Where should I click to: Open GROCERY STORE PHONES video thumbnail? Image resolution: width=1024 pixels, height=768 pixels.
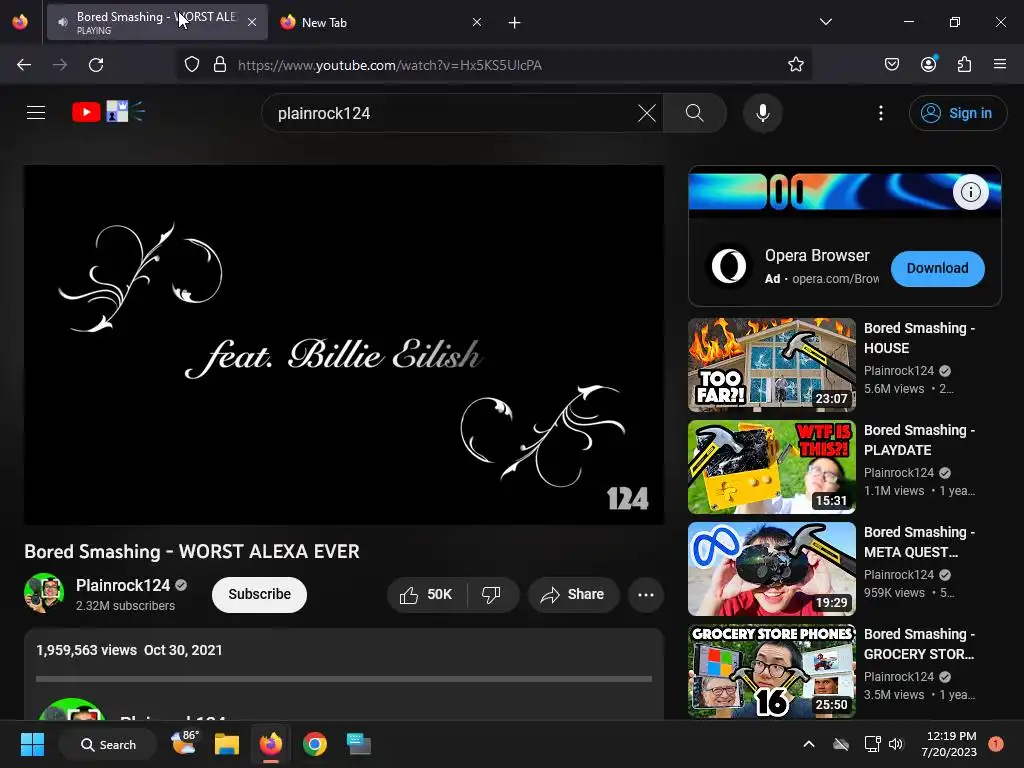[771, 671]
